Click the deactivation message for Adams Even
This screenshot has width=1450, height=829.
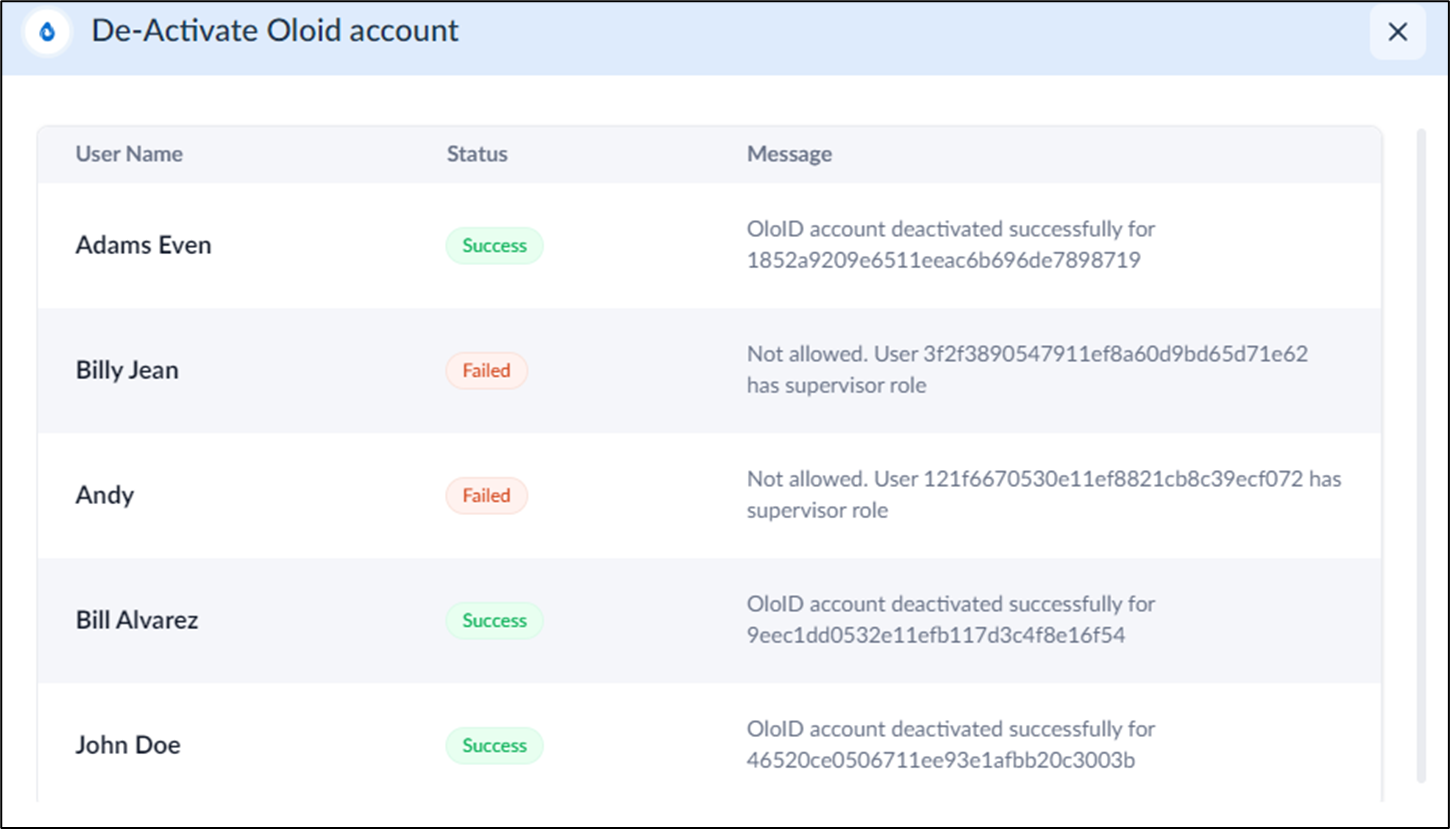pyautogui.click(x=951, y=245)
